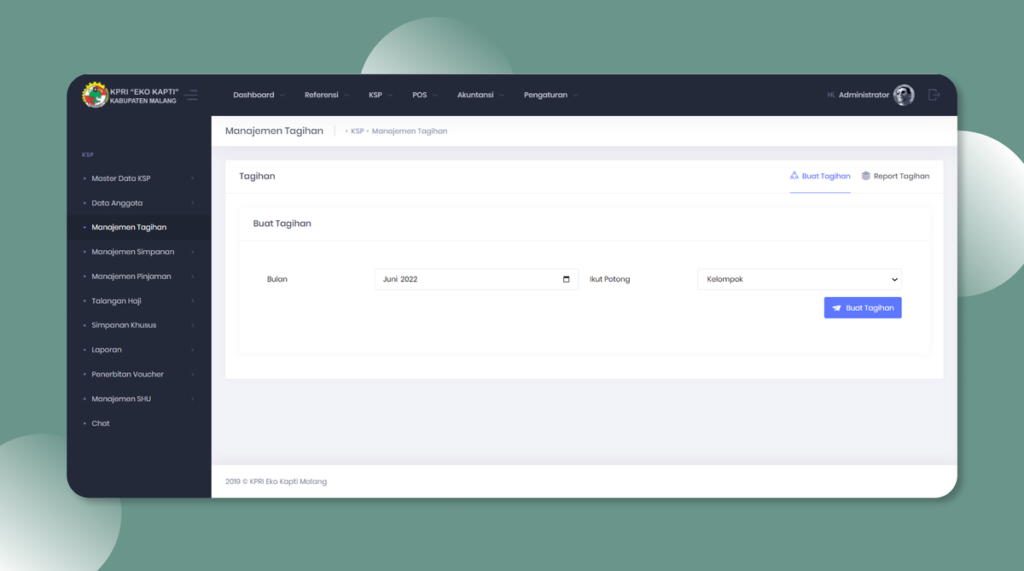Screen dimensions: 1024x571
Task: Click the logout icon in the header
Action: click(934, 95)
